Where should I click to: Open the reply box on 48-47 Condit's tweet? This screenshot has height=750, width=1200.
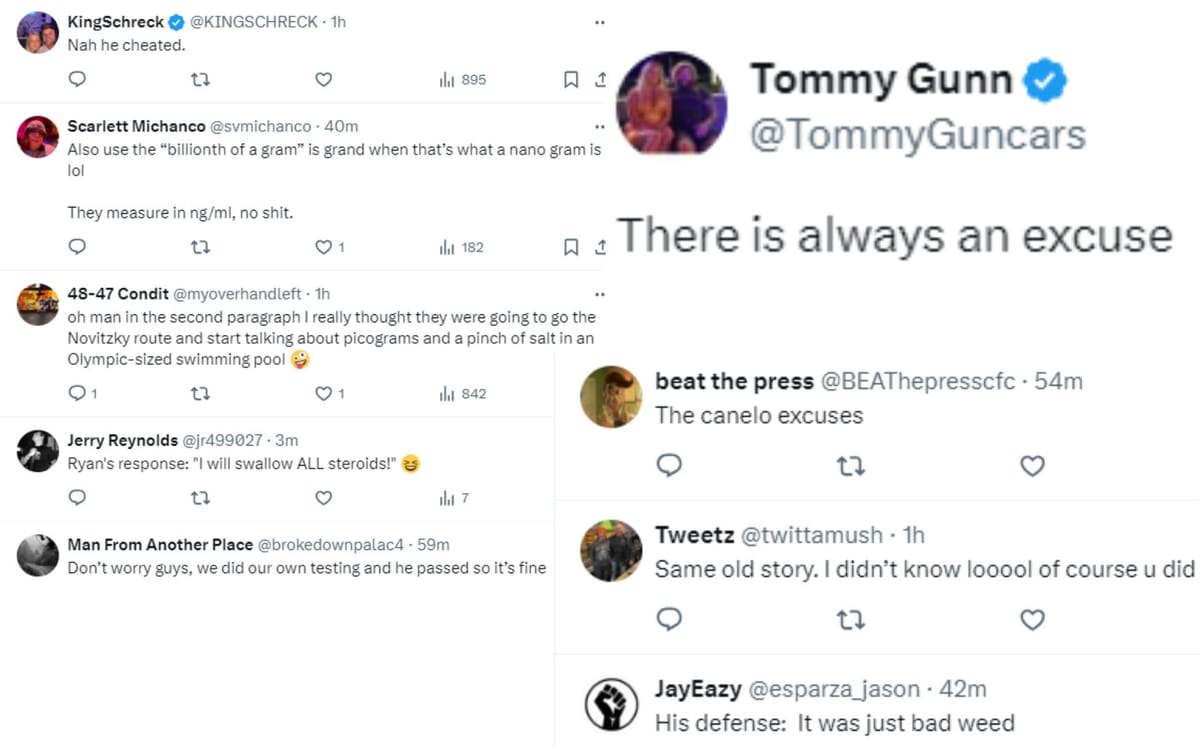click(77, 393)
